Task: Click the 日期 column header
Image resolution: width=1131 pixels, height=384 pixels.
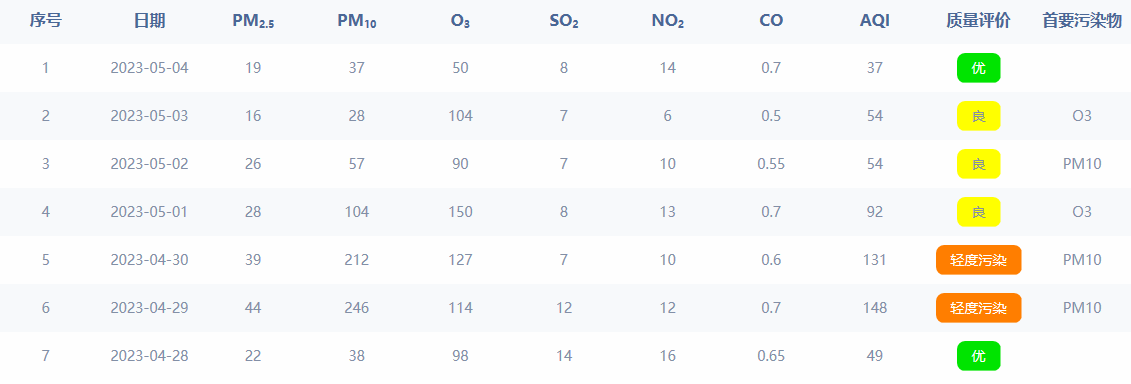Action: [149, 21]
